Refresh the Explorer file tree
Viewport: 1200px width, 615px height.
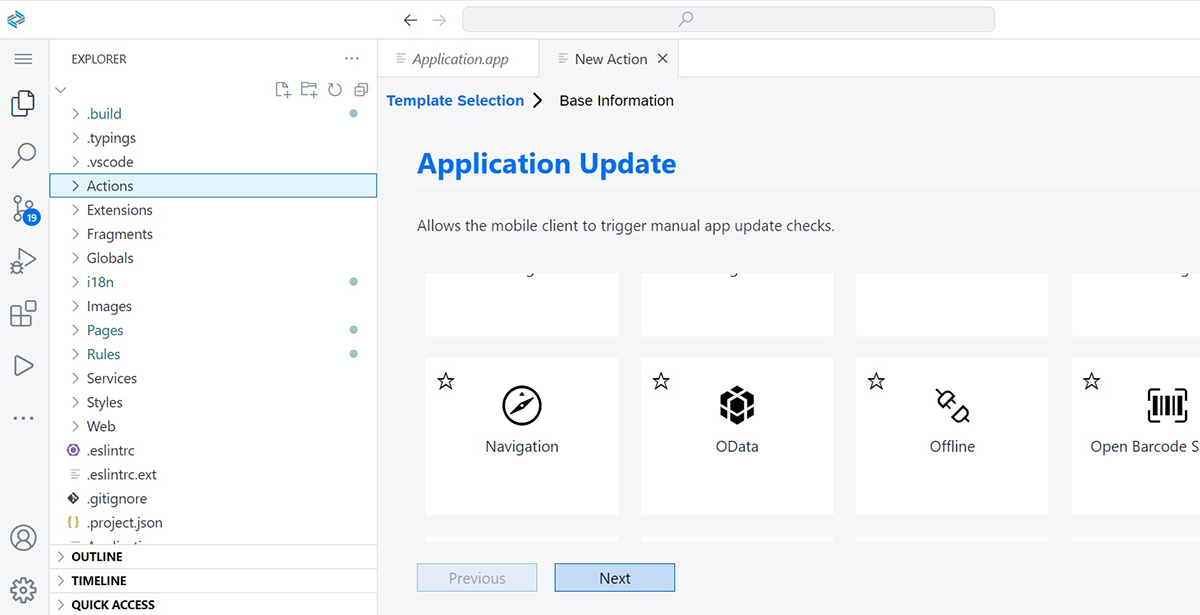point(335,90)
